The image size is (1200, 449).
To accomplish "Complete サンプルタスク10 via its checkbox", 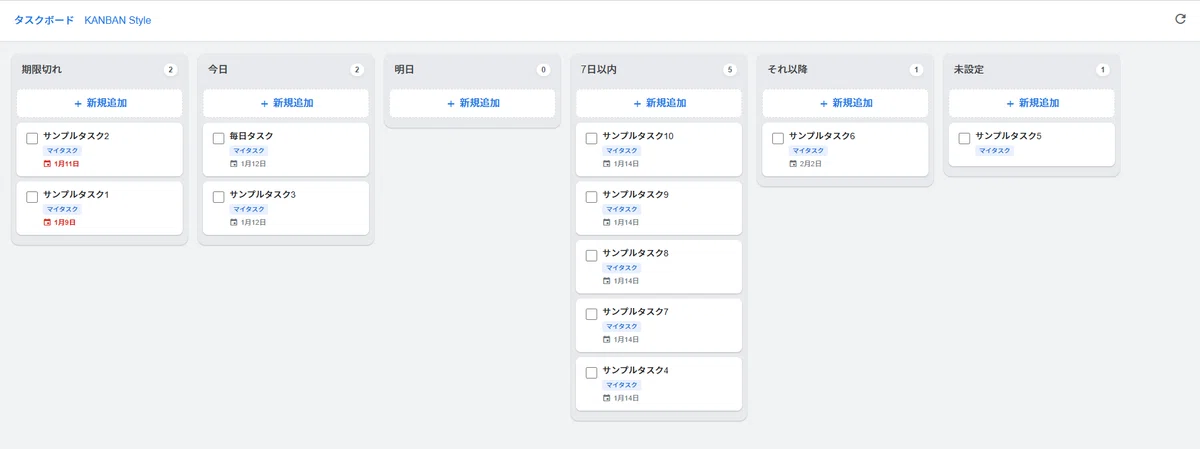I will click(591, 138).
